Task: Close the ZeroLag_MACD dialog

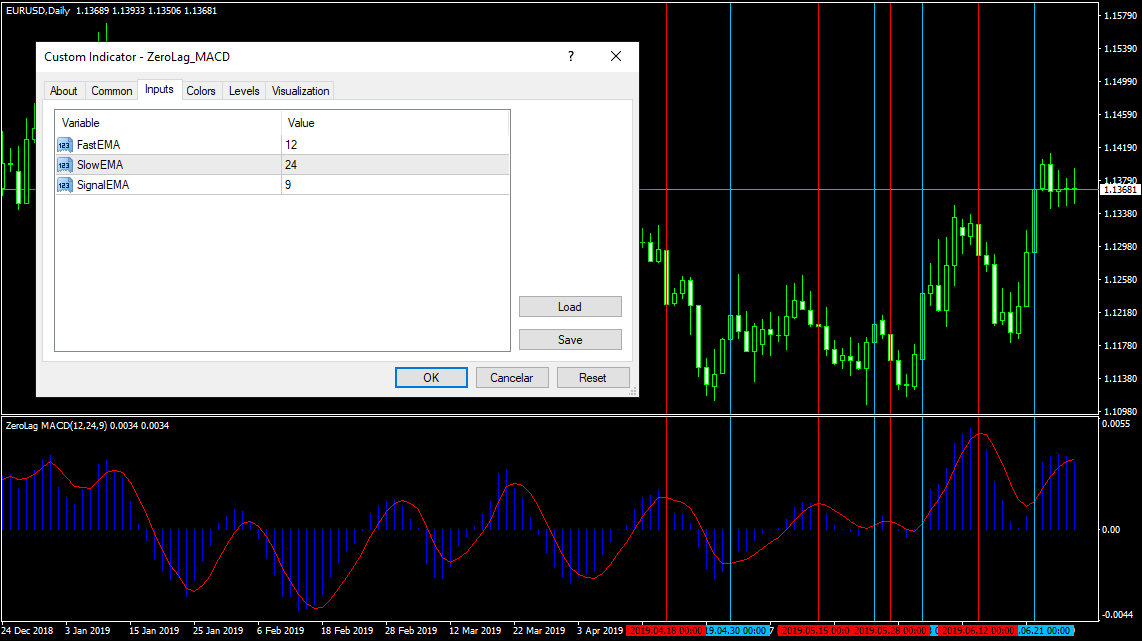Action: tap(616, 56)
